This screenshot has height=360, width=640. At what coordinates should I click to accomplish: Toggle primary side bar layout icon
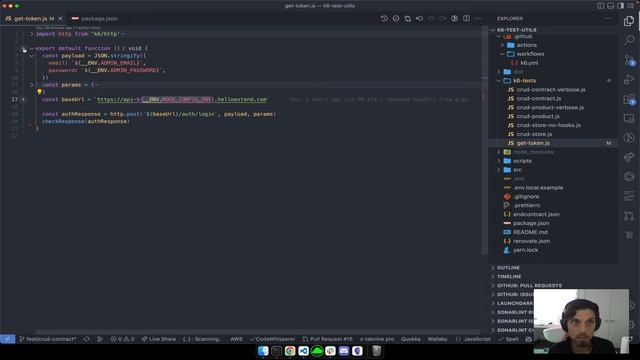pos(600,6)
